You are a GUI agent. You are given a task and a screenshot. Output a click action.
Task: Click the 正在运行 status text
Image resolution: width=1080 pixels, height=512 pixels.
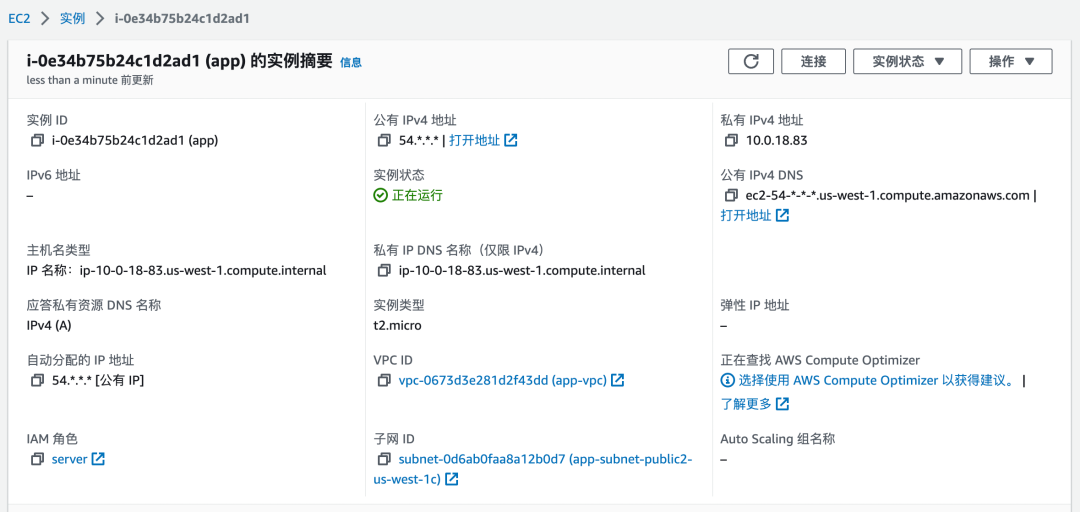pyautogui.click(x=417, y=196)
